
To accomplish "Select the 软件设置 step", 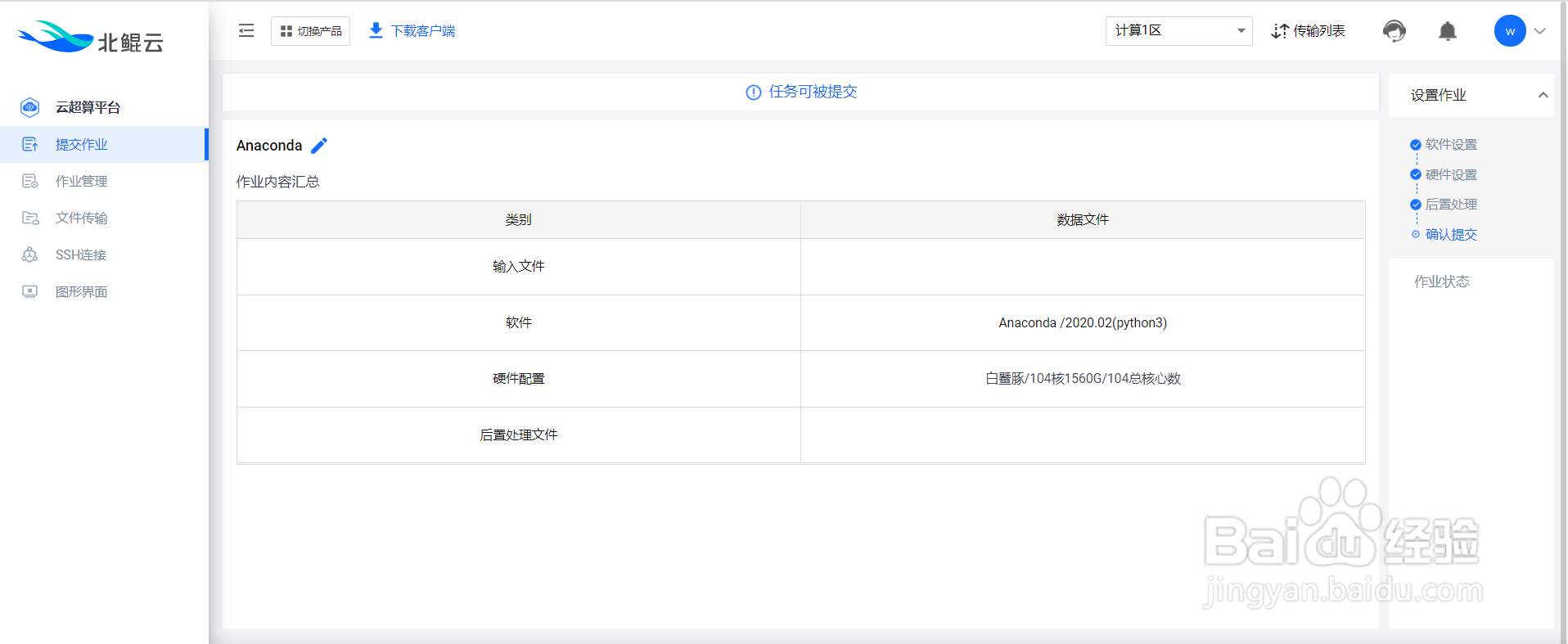I will tap(1450, 145).
